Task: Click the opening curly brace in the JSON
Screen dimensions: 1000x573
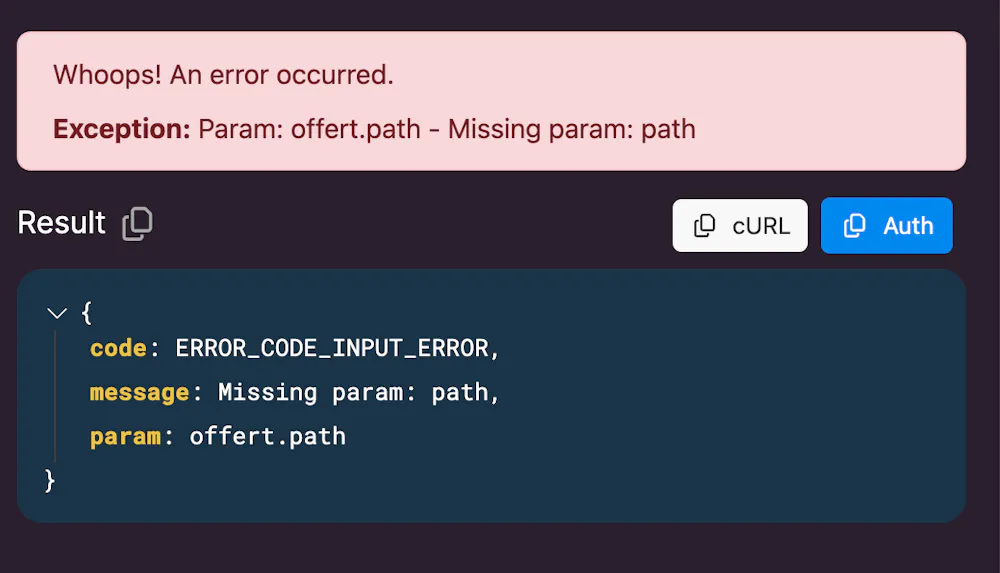Action: [x=86, y=313]
